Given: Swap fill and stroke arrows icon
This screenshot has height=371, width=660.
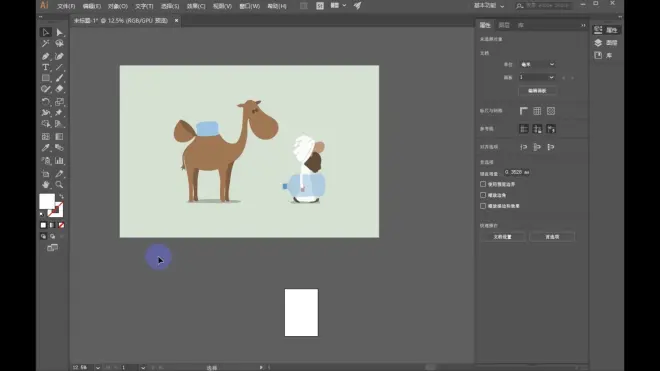Looking at the screenshot, I should coord(61,196).
